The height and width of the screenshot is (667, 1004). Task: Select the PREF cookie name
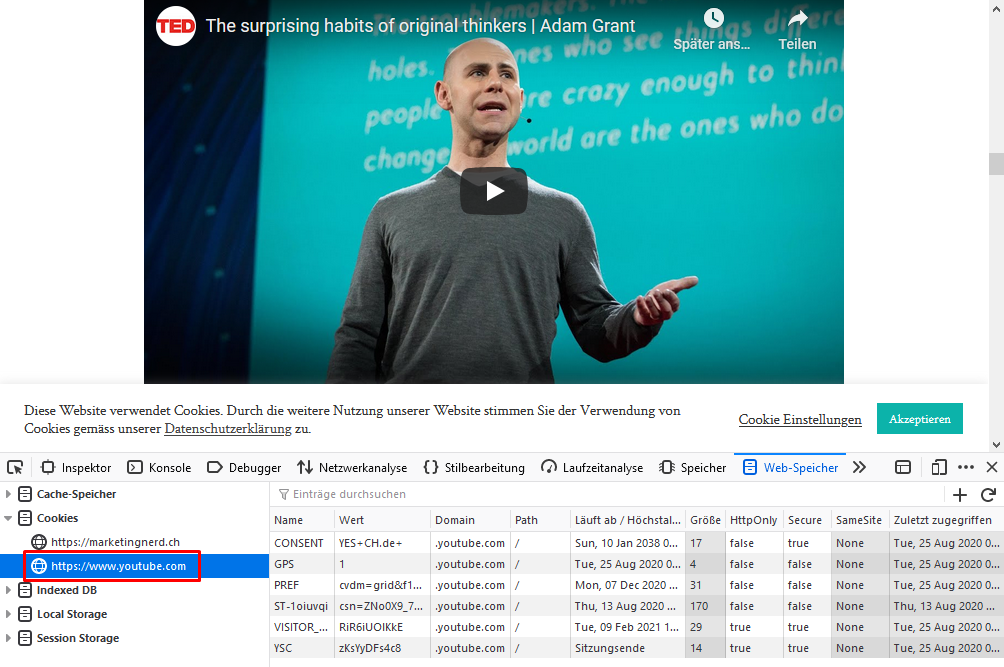[x=286, y=585]
